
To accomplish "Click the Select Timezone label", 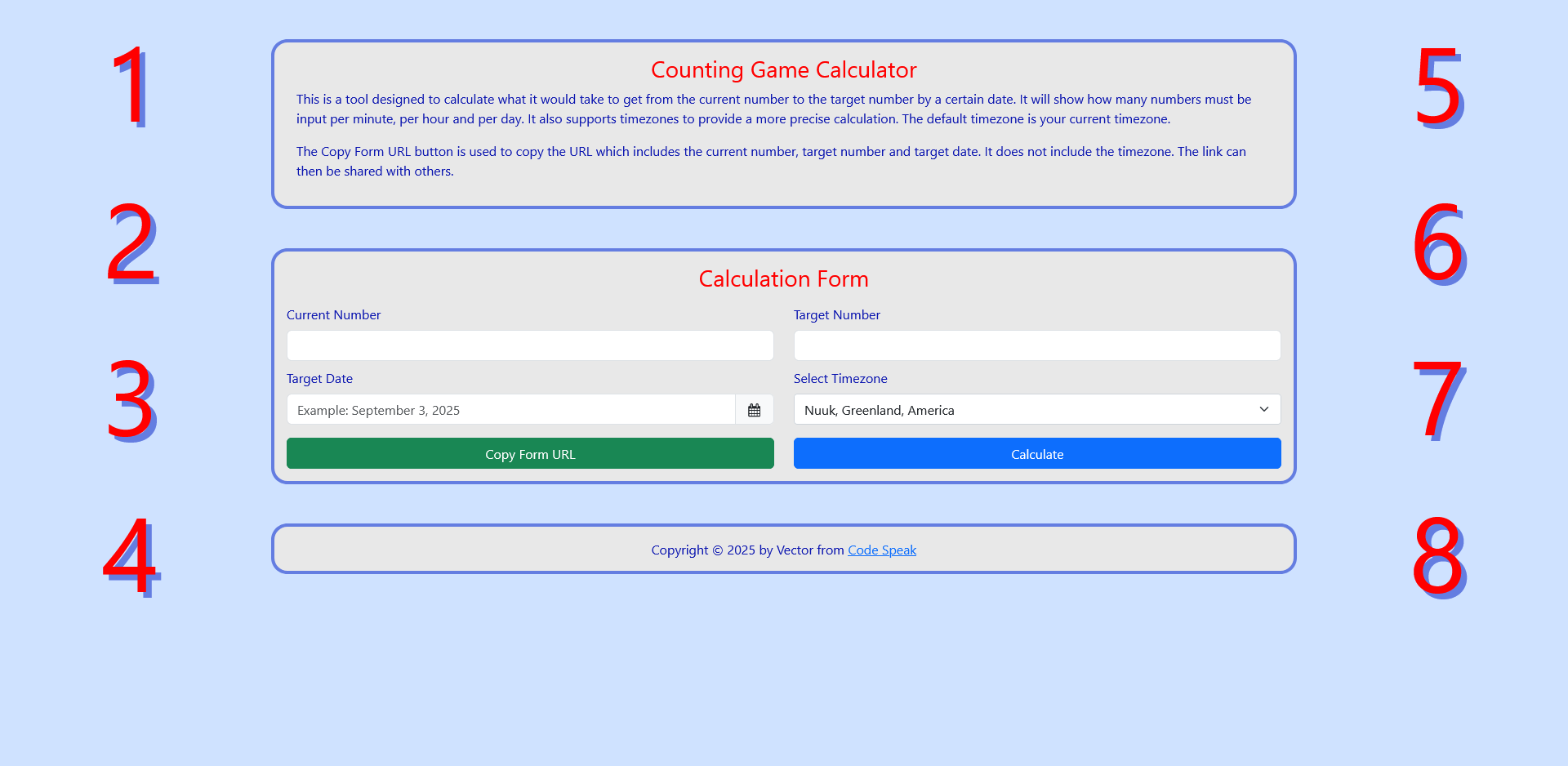I will click(x=840, y=379).
